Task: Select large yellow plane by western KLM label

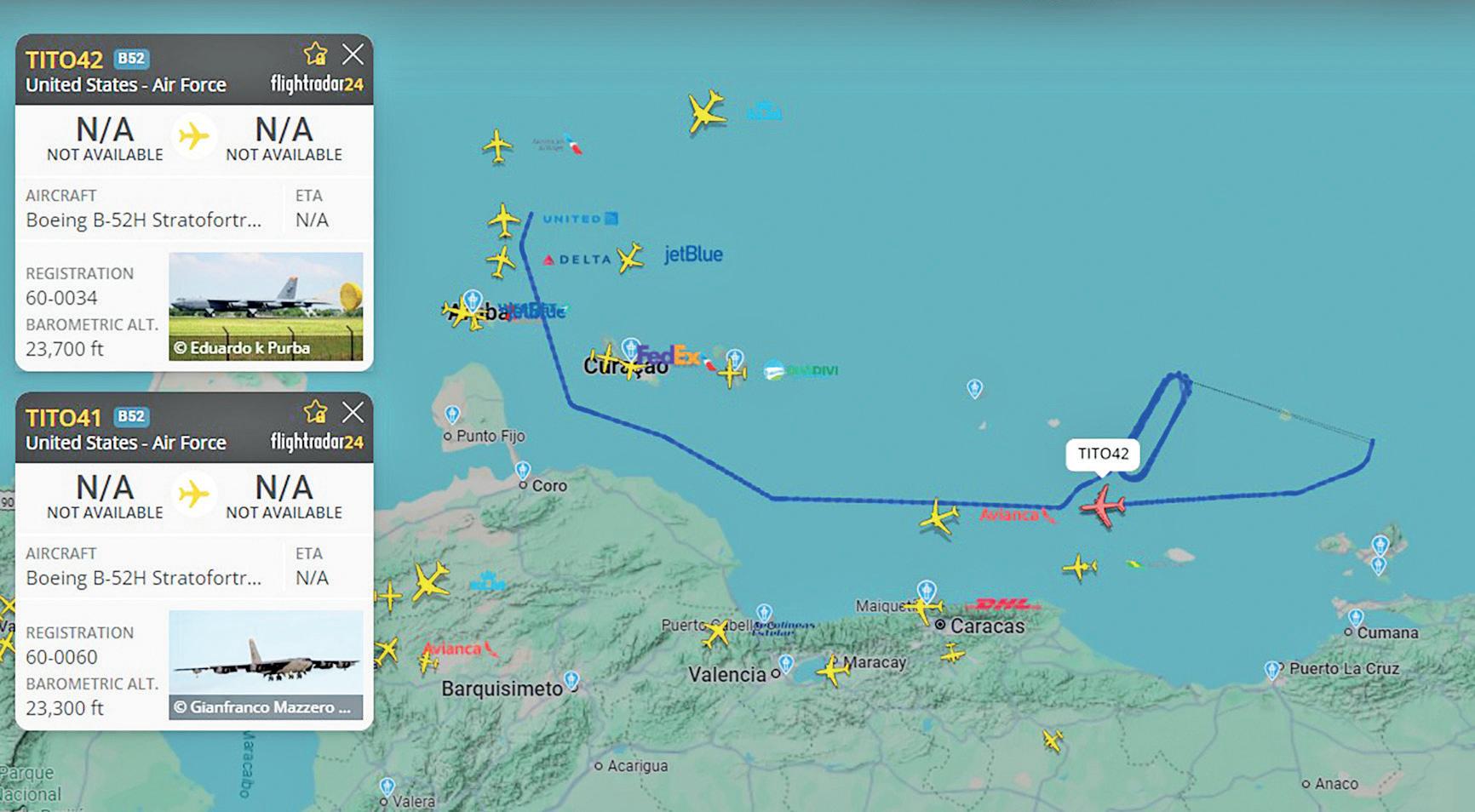Action: (x=432, y=581)
